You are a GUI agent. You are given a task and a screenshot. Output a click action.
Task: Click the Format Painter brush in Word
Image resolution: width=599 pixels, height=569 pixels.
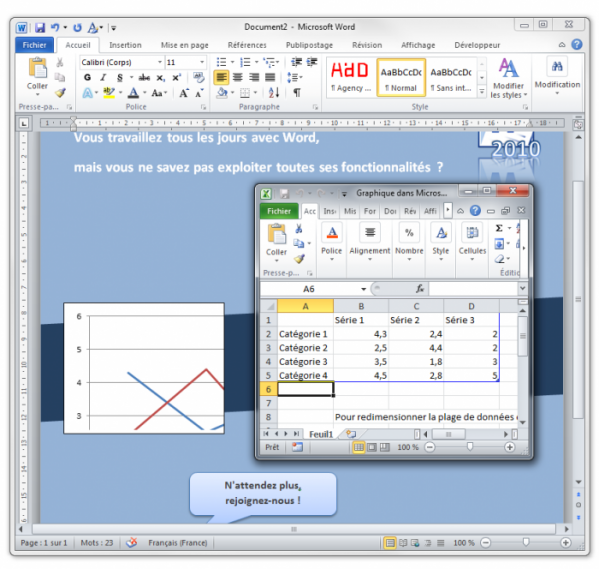(x=60, y=93)
